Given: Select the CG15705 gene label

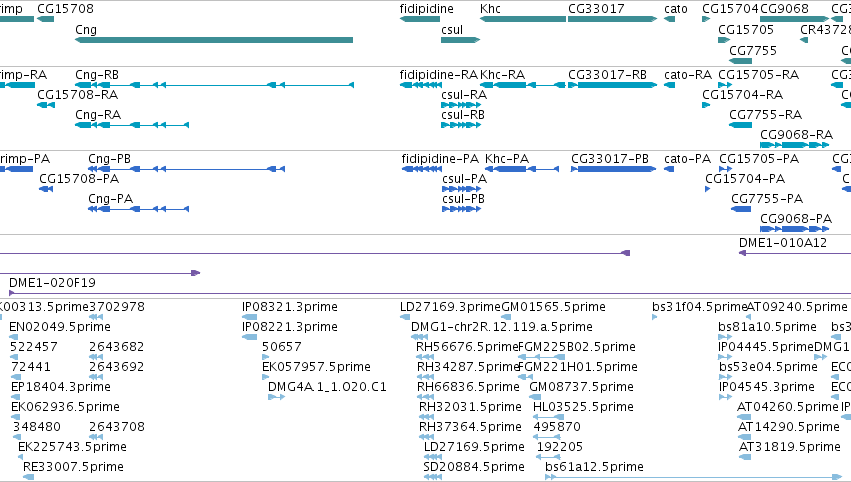Looking at the screenshot, I should [746, 30].
